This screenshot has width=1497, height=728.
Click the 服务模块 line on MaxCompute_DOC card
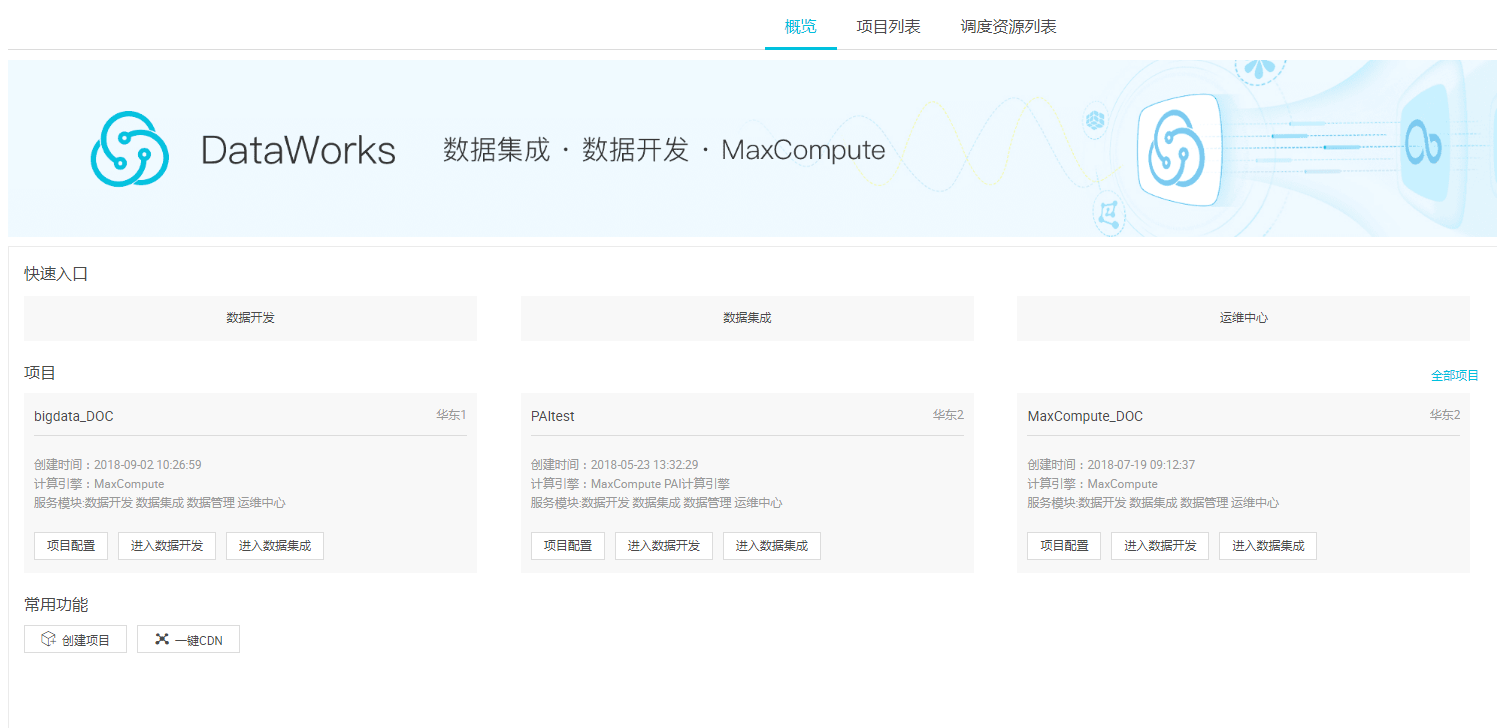[1153, 503]
